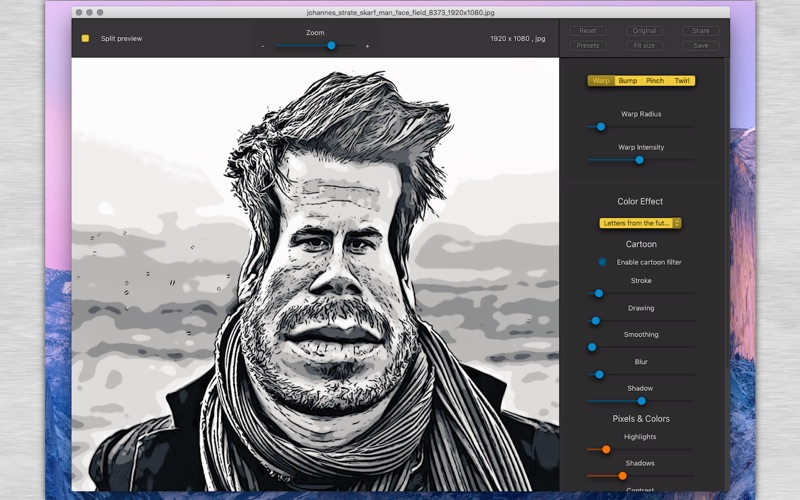
Task: Toggle the Split preview checkbox
Action: (85, 38)
